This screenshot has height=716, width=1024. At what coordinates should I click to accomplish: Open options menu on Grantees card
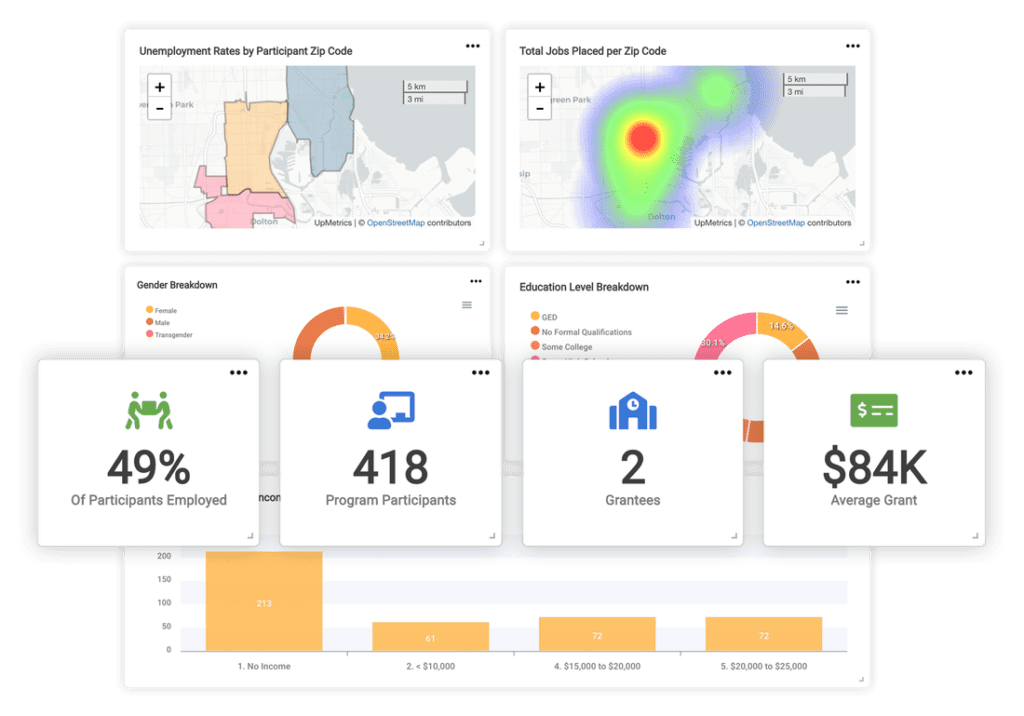pyautogui.click(x=722, y=373)
